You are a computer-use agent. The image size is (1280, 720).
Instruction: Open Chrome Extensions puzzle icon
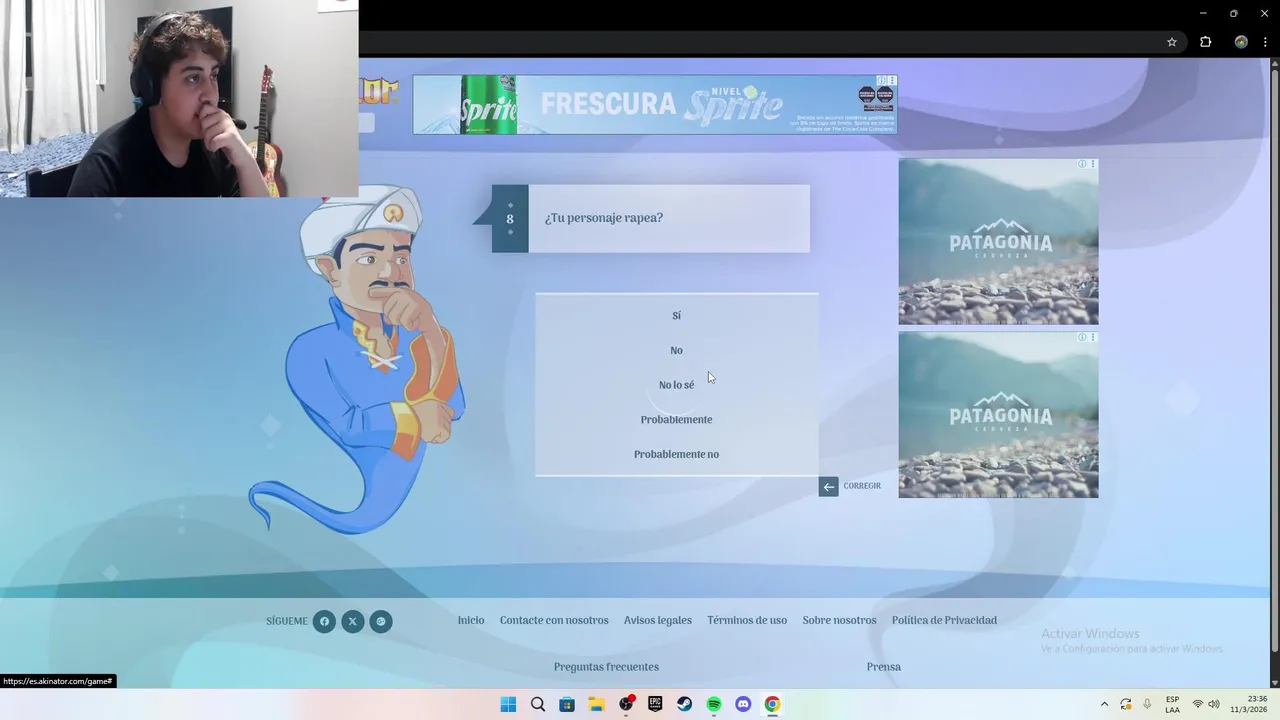coord(1205,42)
